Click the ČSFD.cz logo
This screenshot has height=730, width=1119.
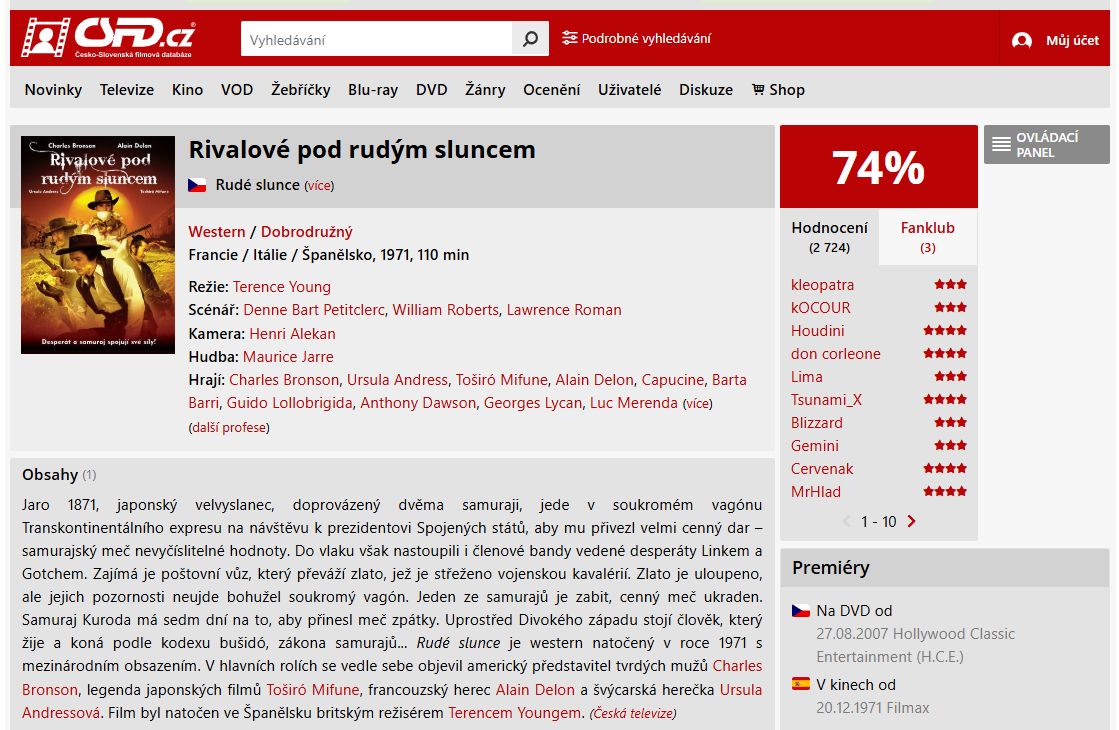[108, 37]
